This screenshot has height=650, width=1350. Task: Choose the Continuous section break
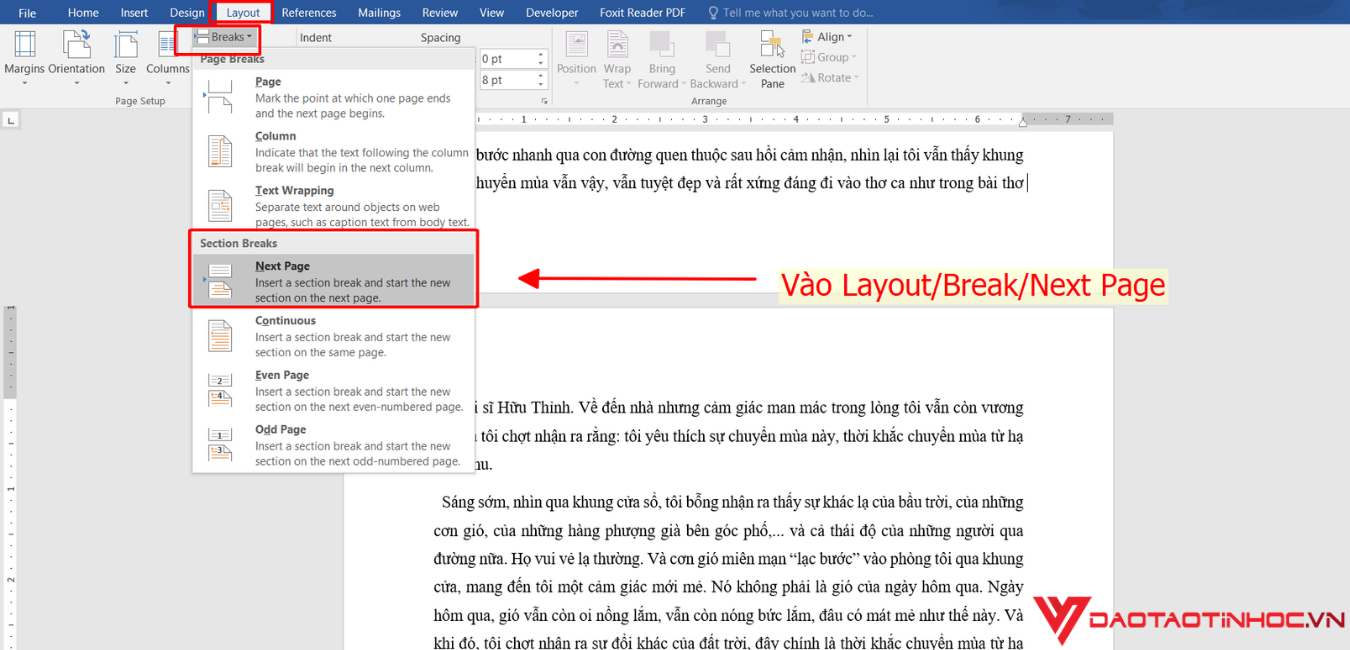click(333, 336)
